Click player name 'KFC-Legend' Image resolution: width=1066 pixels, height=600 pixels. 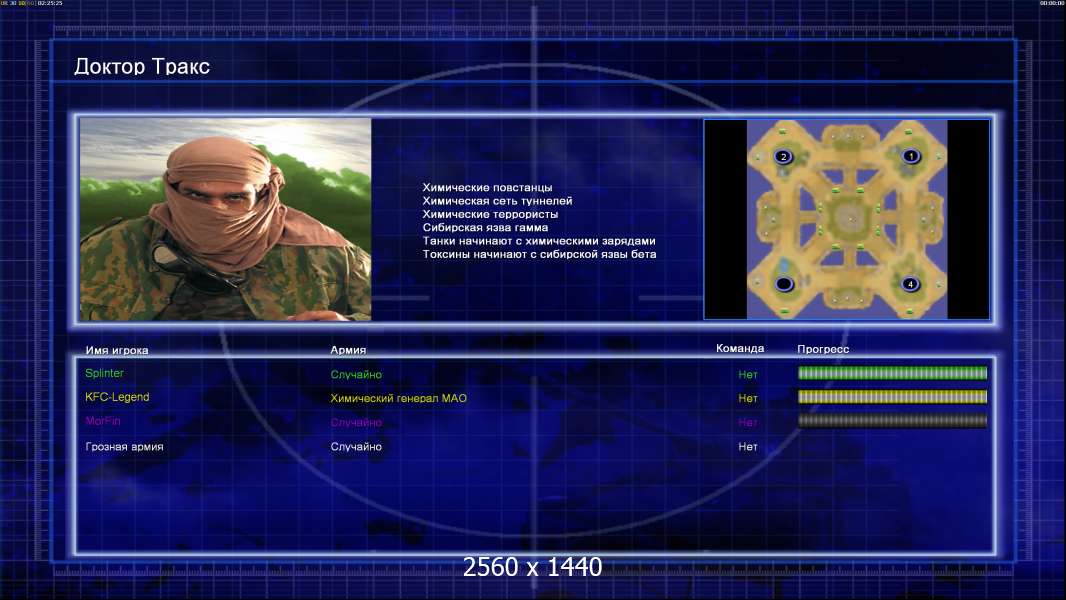tap(117, 397)
